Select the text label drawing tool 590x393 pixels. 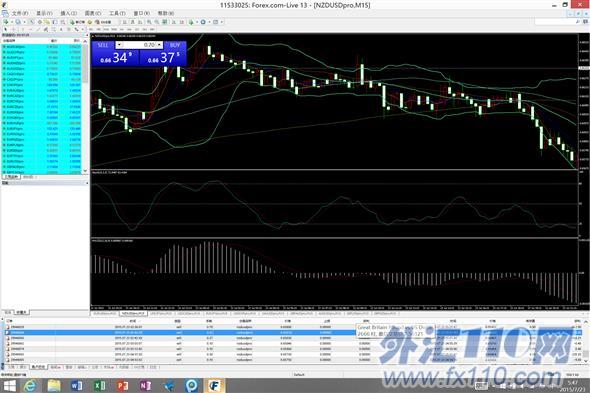[68, 29]
